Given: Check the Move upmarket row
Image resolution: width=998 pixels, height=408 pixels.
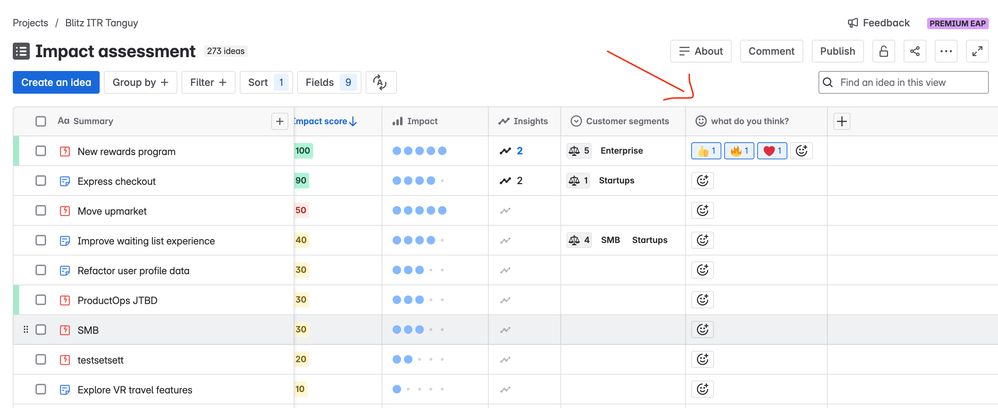Looking at the screenshot, I should pyautogui.click(x=41, y=211).
